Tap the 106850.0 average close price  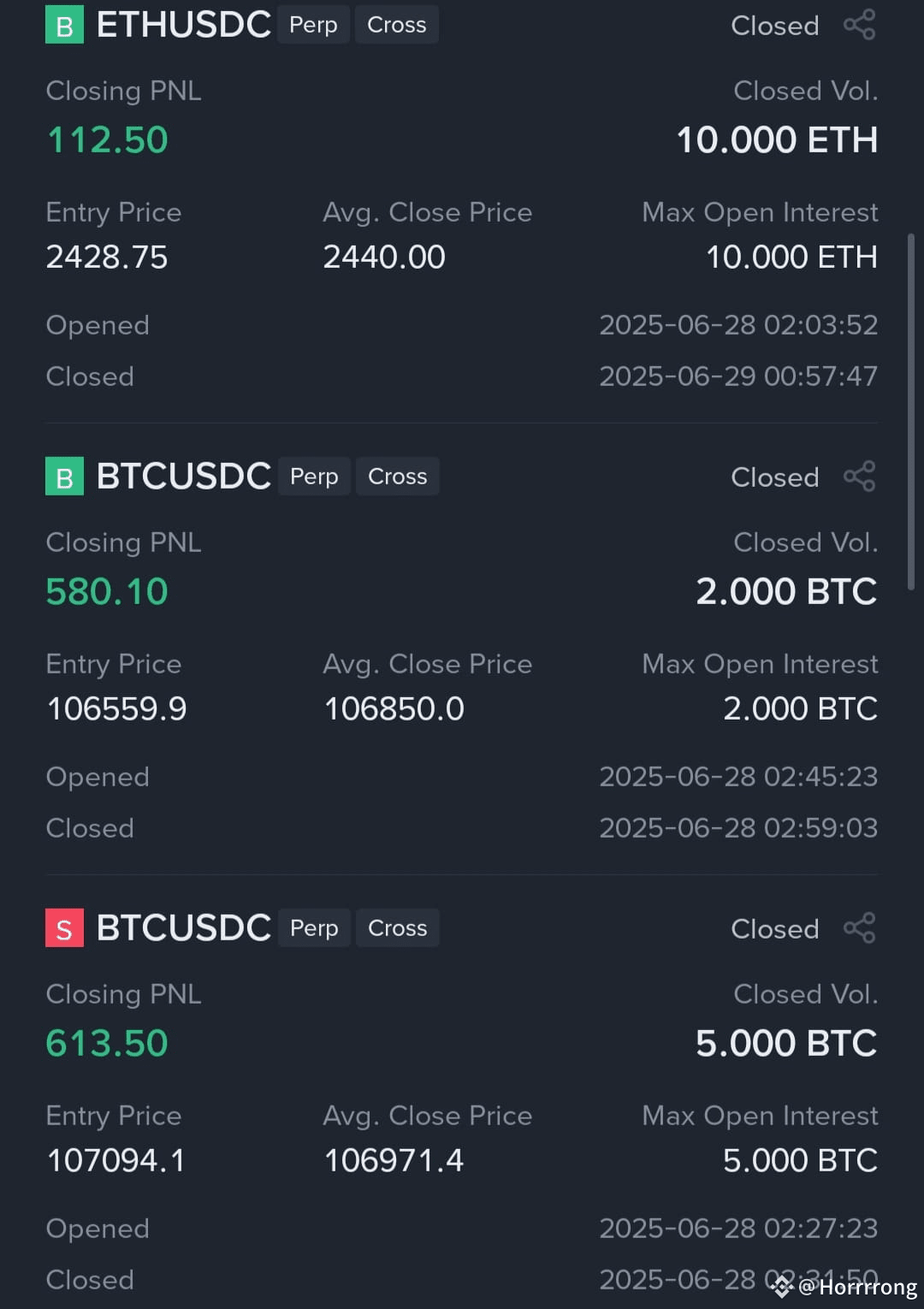[x=394, y=708]
